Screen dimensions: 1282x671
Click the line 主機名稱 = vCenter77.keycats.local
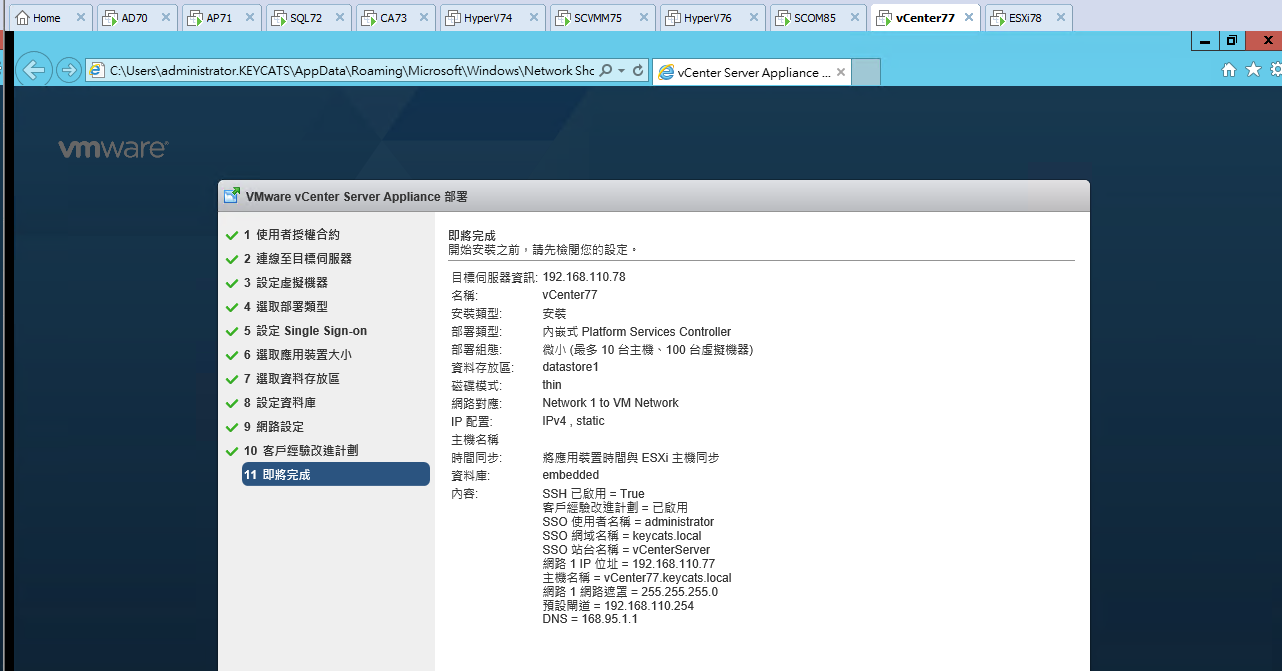point(637,578)
